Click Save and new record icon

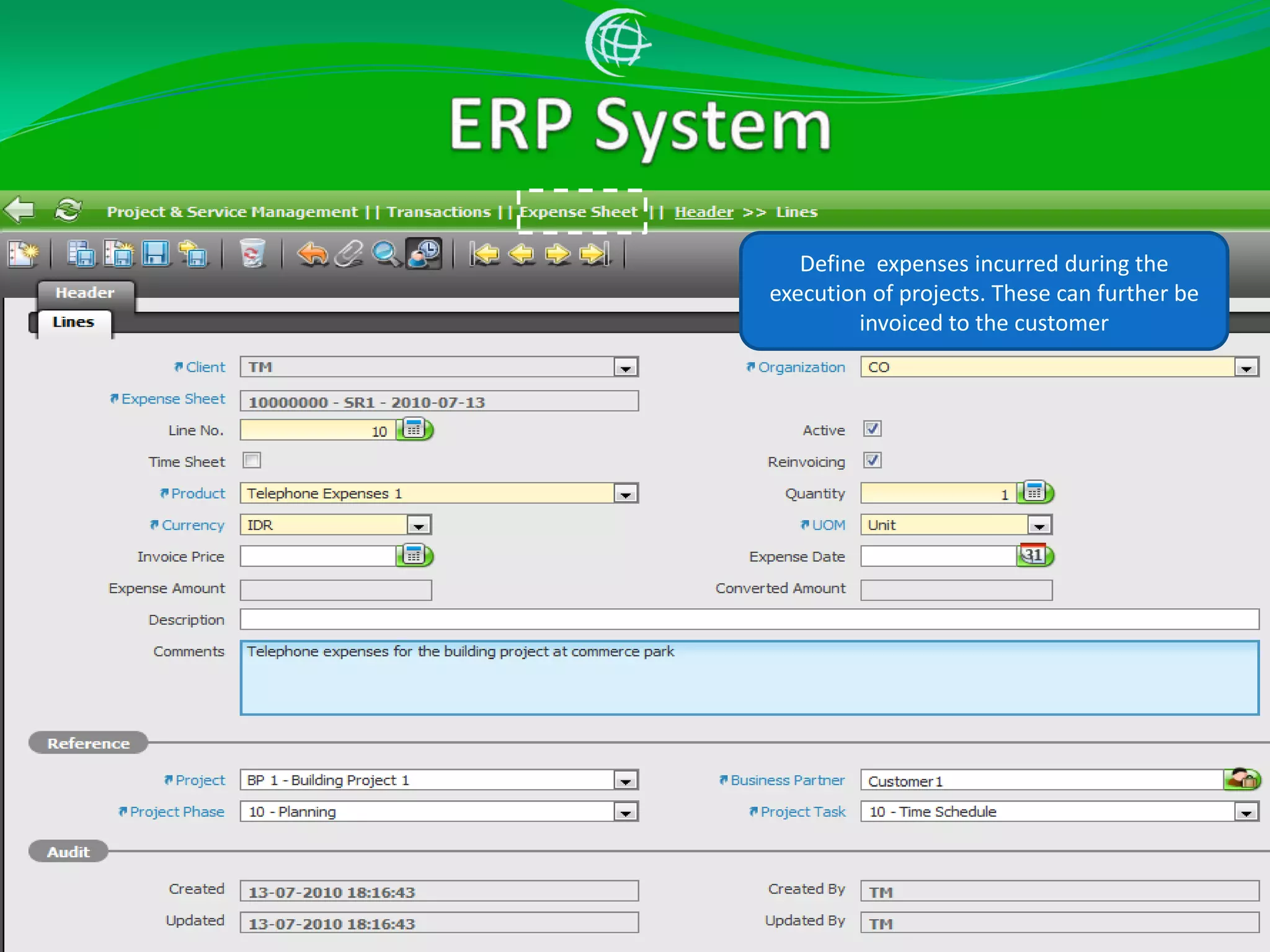tap(118, 254)
